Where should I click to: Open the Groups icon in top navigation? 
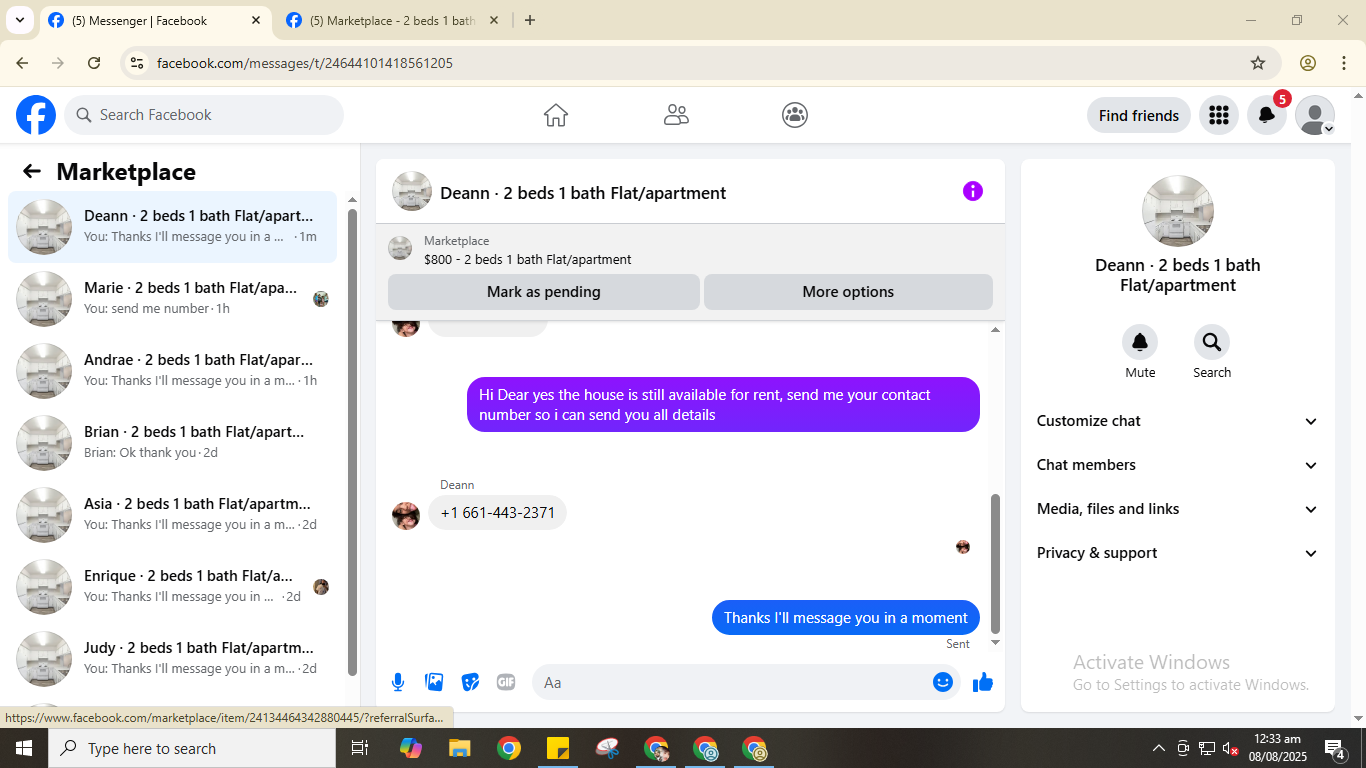click(x=795, y=115)
